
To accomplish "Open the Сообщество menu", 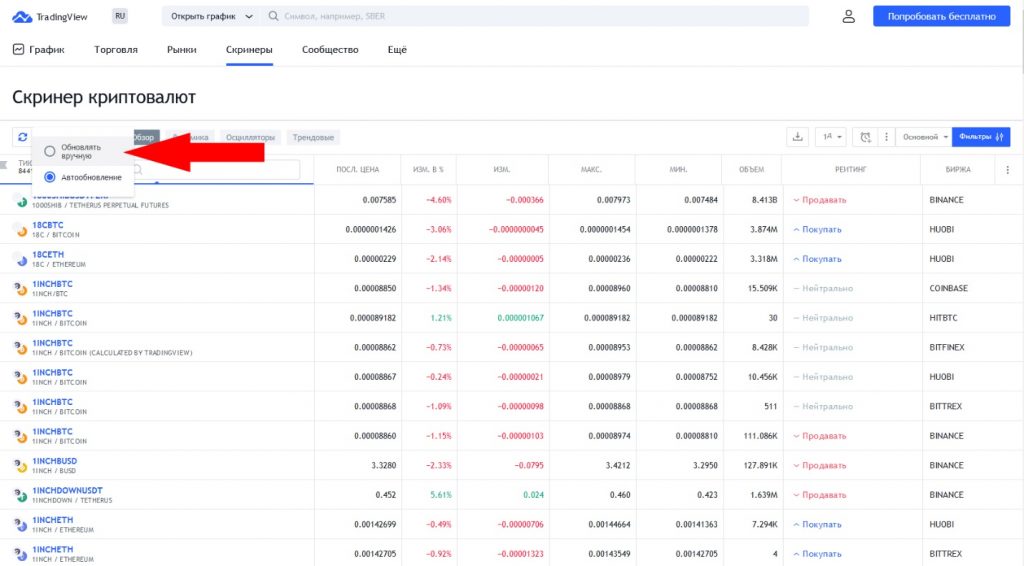I will coord(330,50).
